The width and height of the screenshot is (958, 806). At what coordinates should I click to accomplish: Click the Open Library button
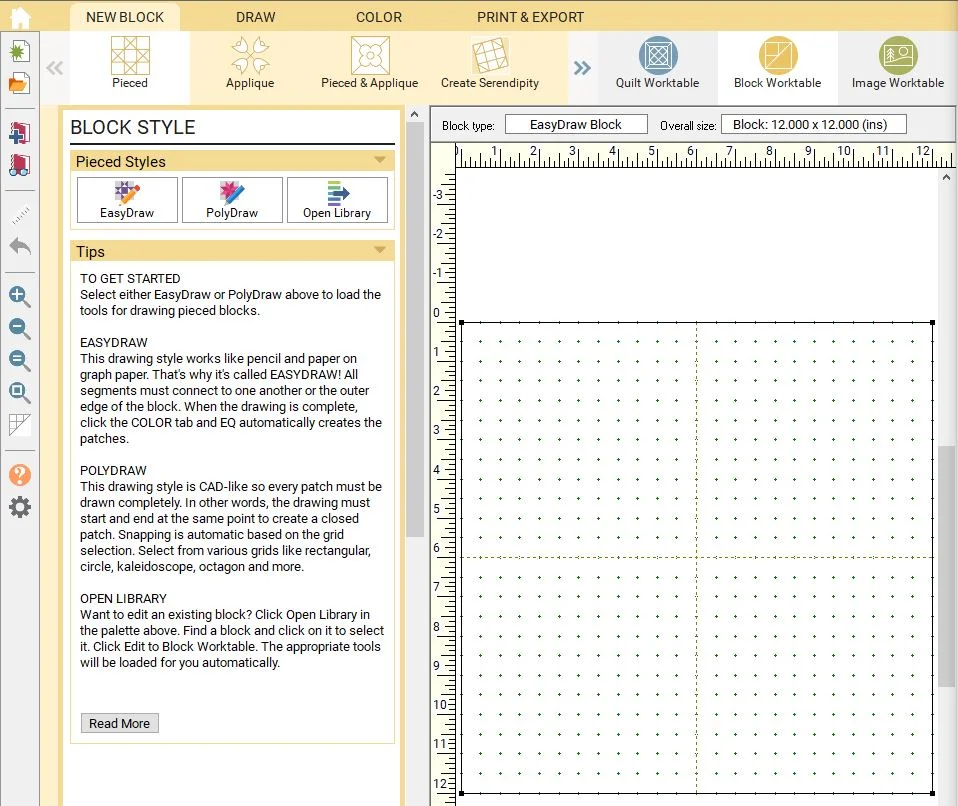(x=337, y=200)
